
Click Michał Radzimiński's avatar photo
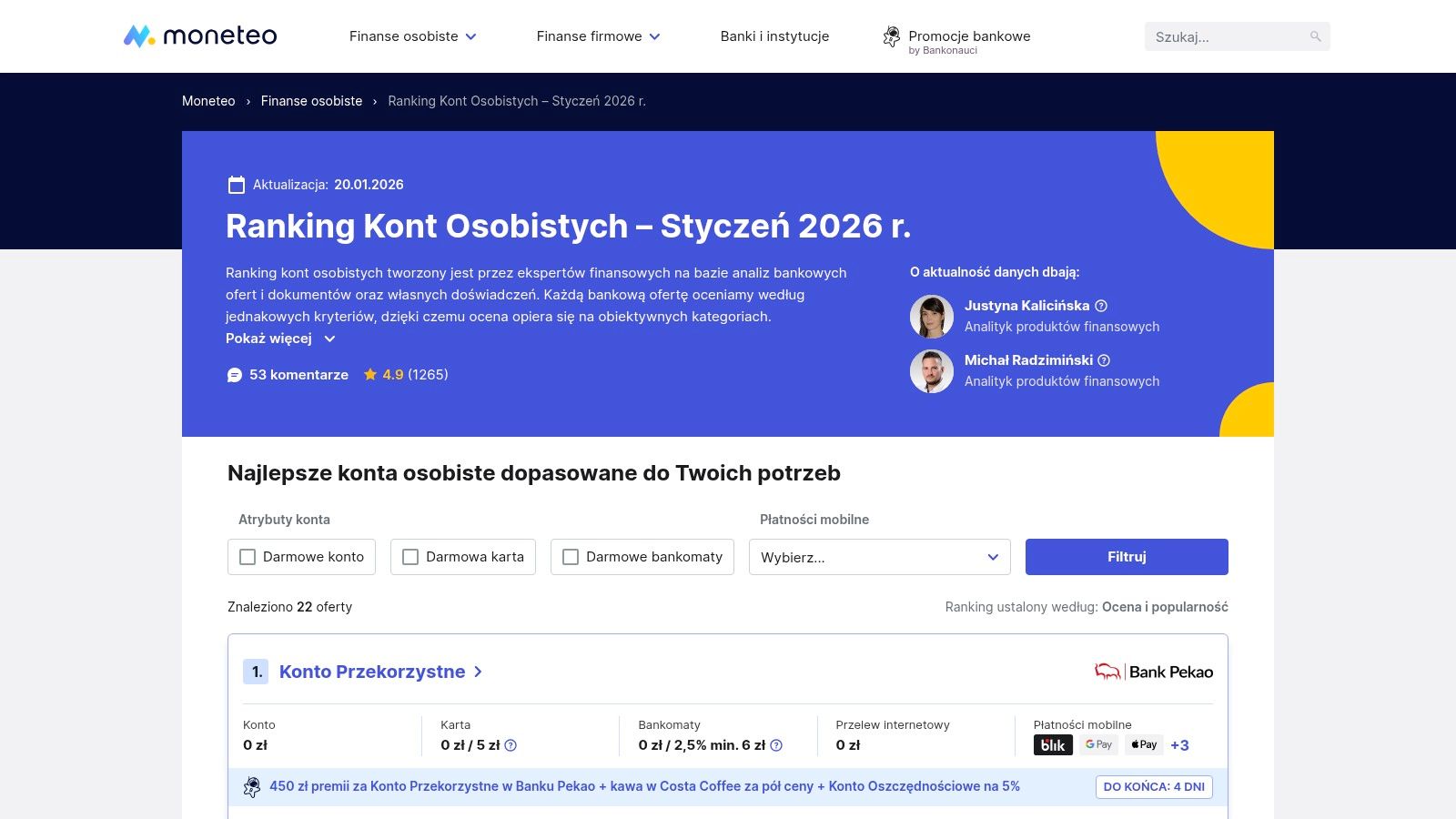pyautogui.click(x=932, y=371)
